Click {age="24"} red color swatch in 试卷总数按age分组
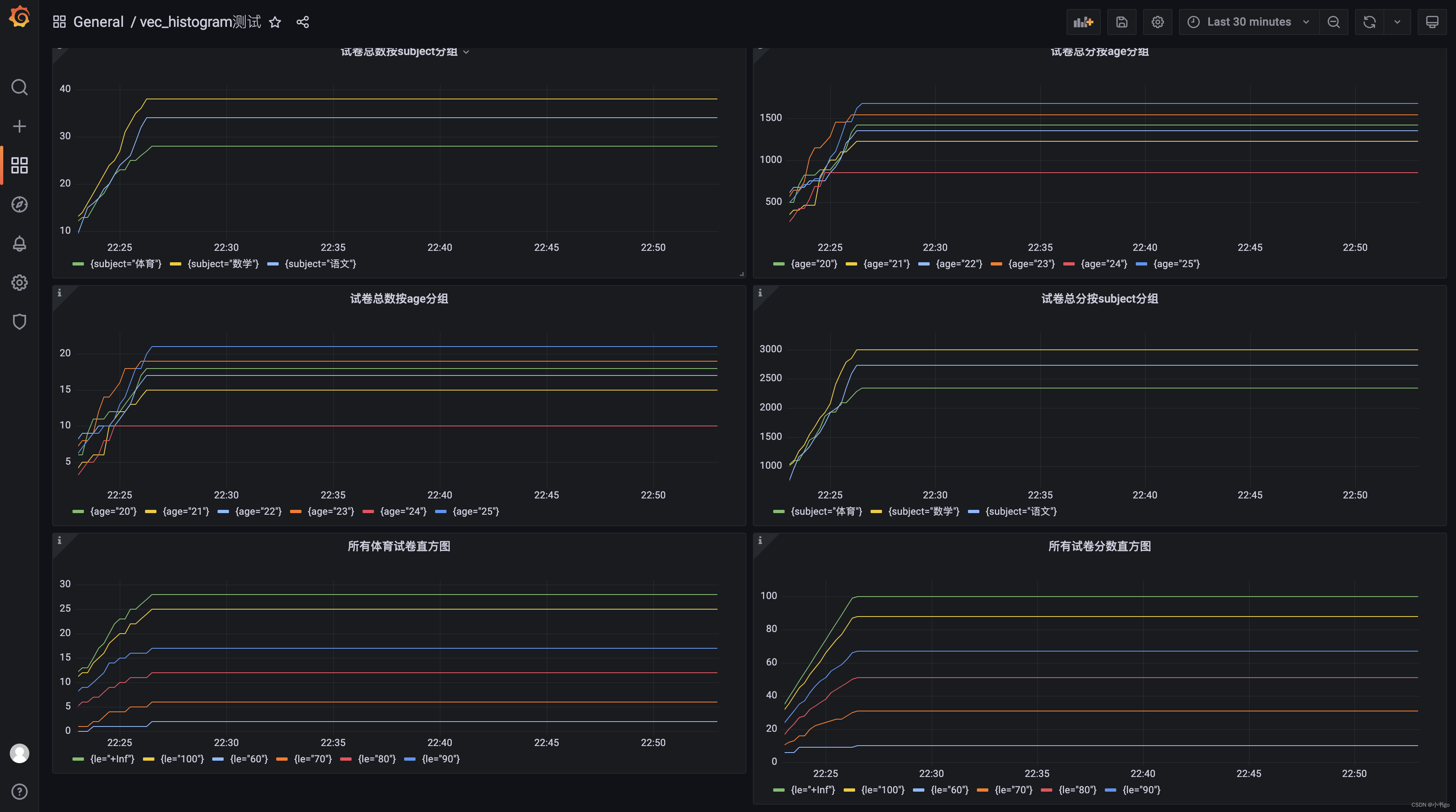 (x=368, y=511)
